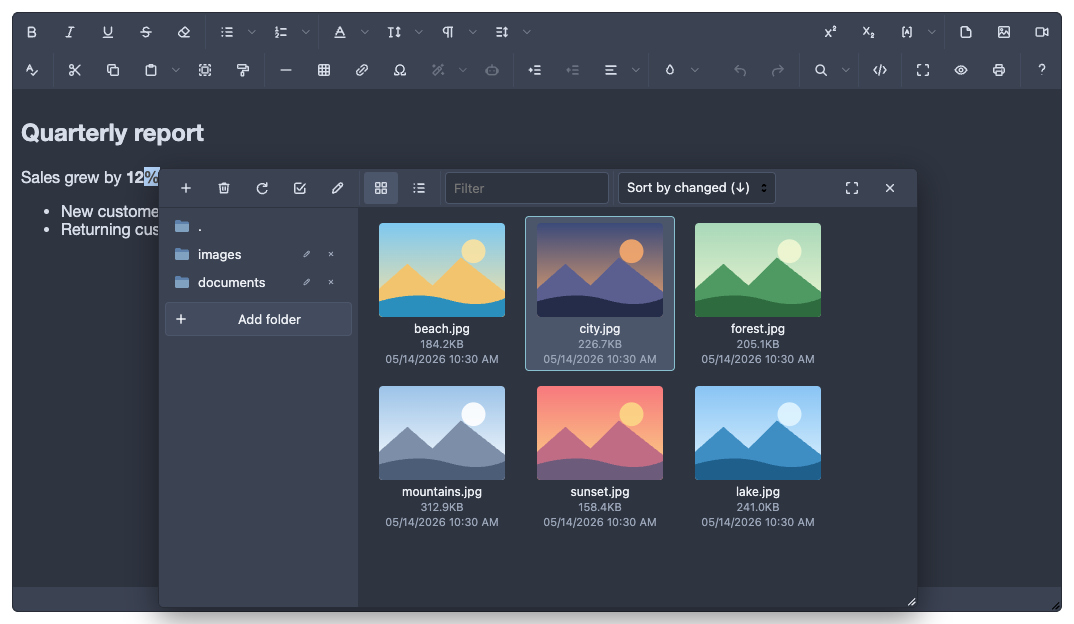
Task: Insert a table
Action: (324, 70)
